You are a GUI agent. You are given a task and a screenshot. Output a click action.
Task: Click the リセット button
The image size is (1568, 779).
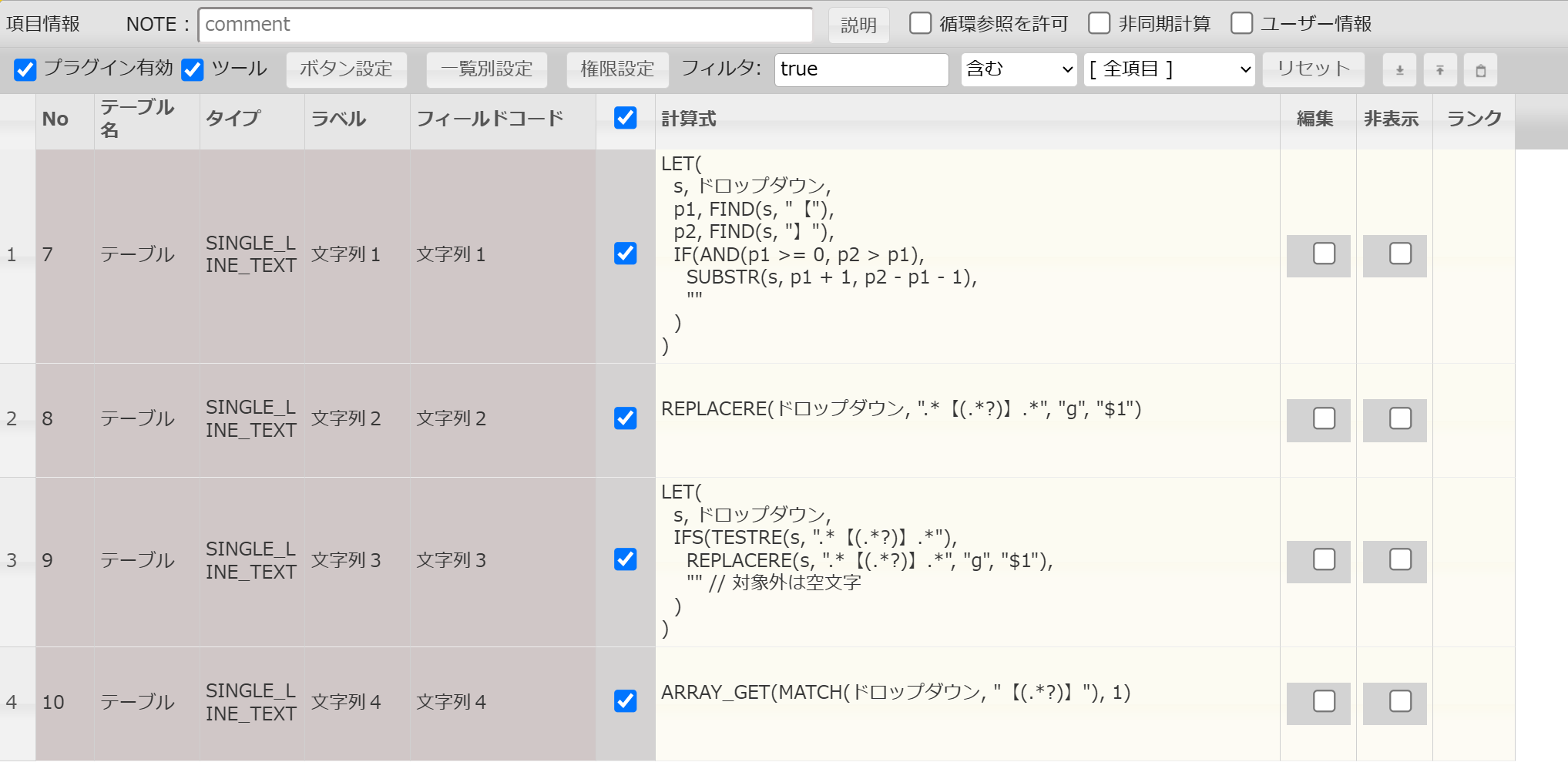point(1314,69)
